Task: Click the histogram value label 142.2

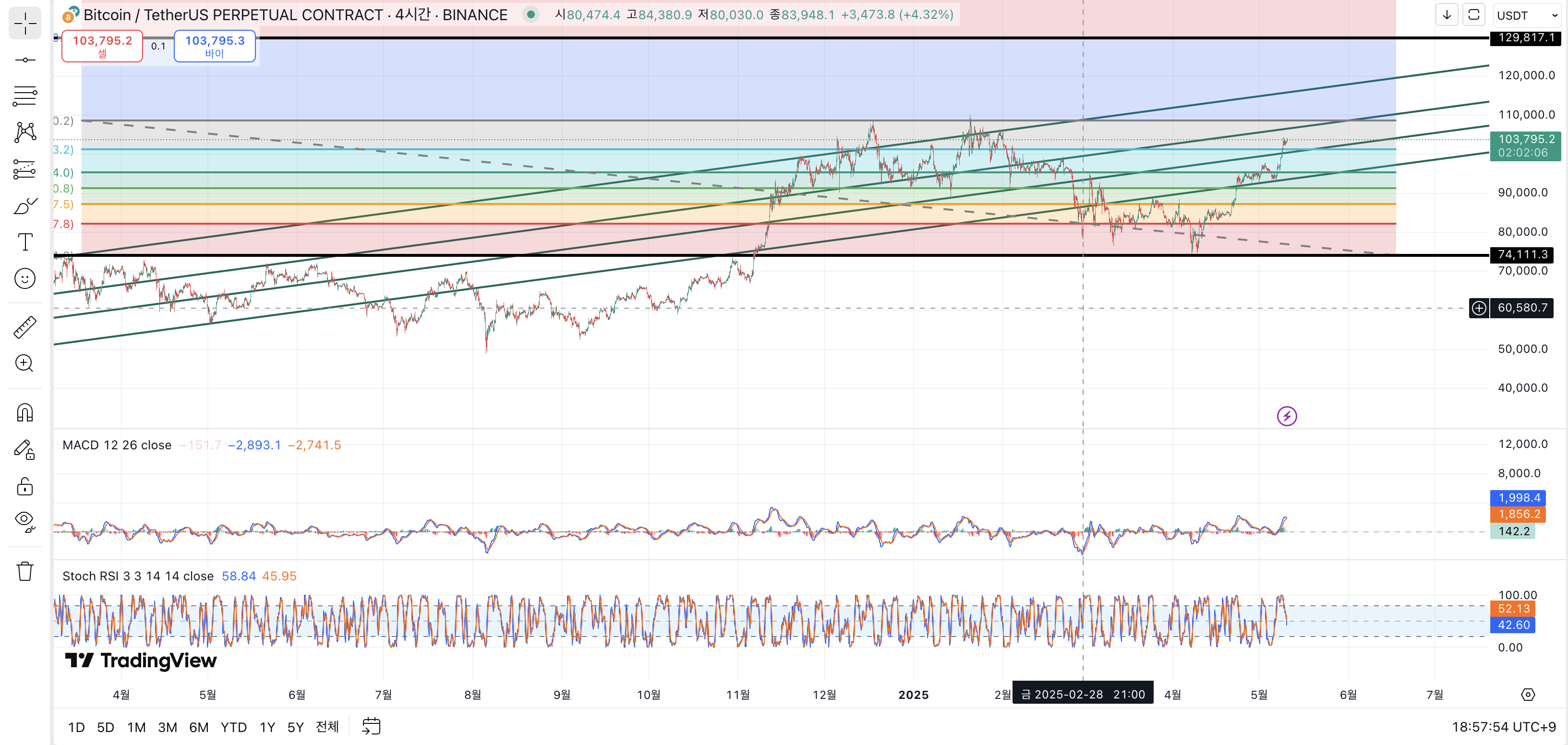Action: (1513, 531)
